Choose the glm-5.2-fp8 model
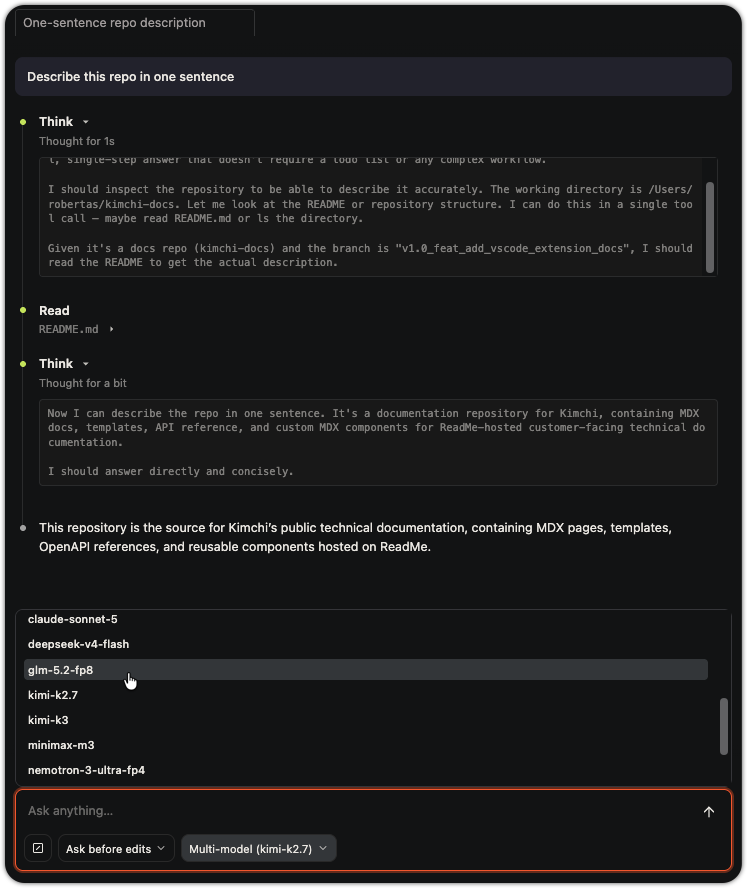The height and width of the screenshot is (888, 747). click(366, 669)
